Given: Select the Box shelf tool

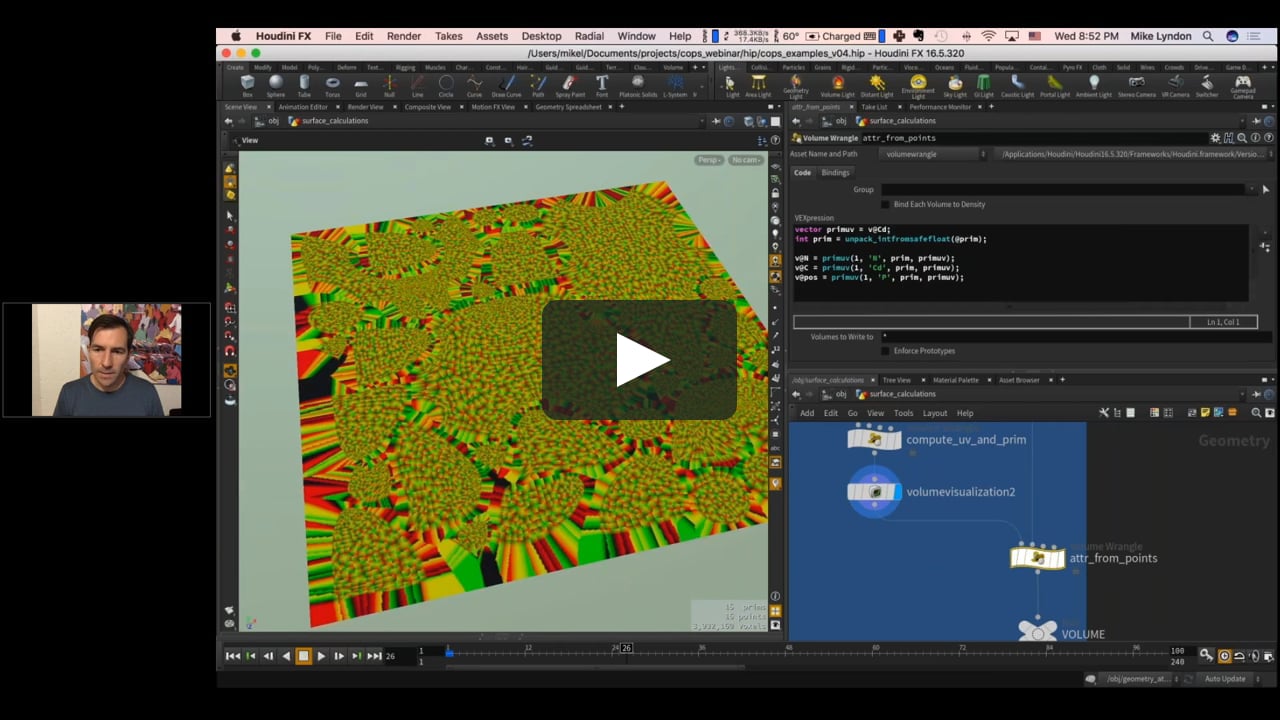Looking at the screenshot, I should (x=247, y=86).
